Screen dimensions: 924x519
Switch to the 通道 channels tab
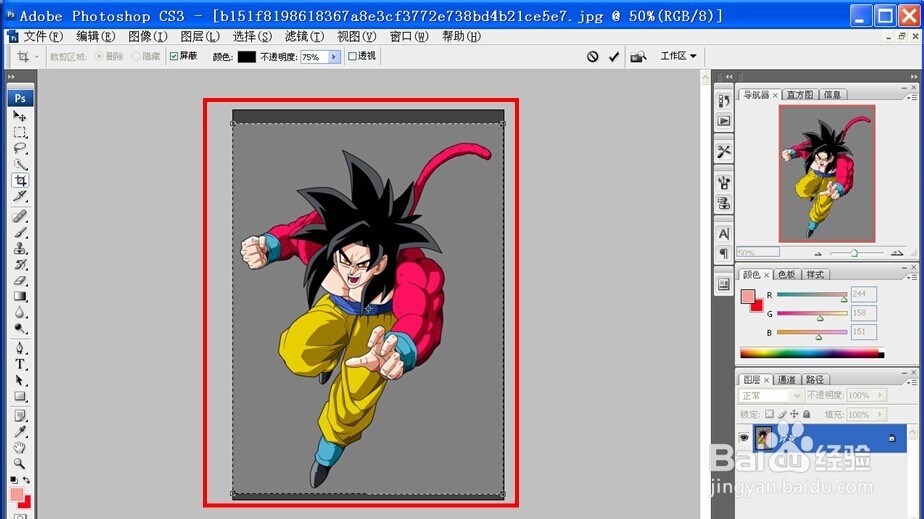(786, 379)
